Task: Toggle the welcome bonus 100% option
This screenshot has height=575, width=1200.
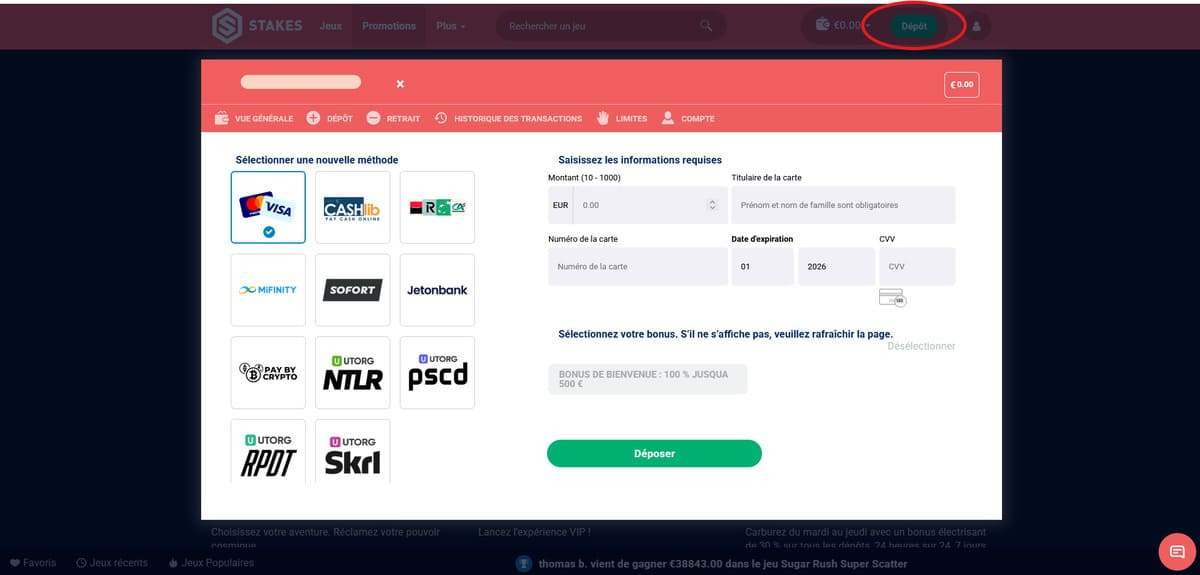Action: pyautogui.click(x=647, y=379)
